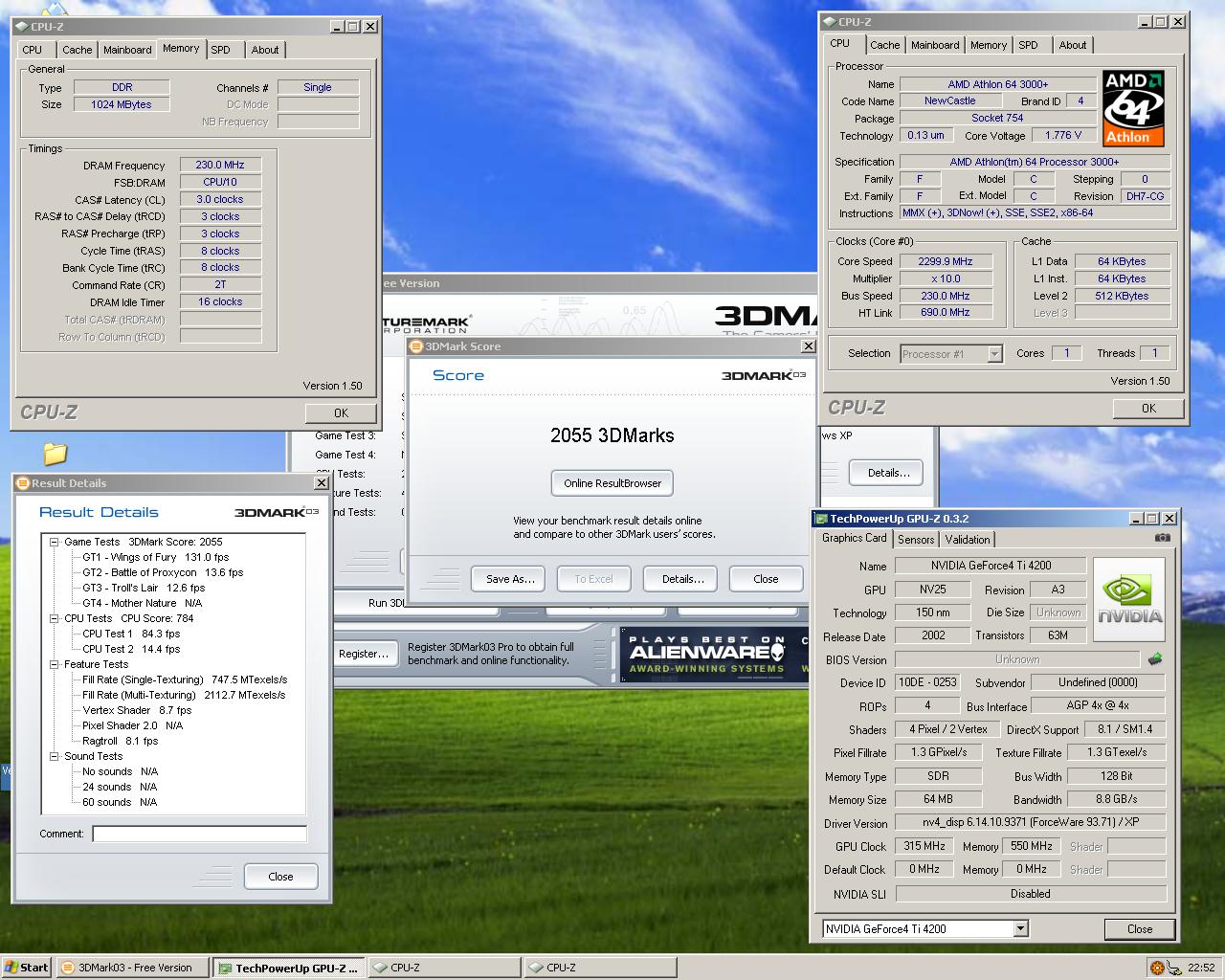The width and height of the screenshot is (1225, 980).
Task: Select the GT1 - Wings of Fury result row
Action: click(156, 557)
